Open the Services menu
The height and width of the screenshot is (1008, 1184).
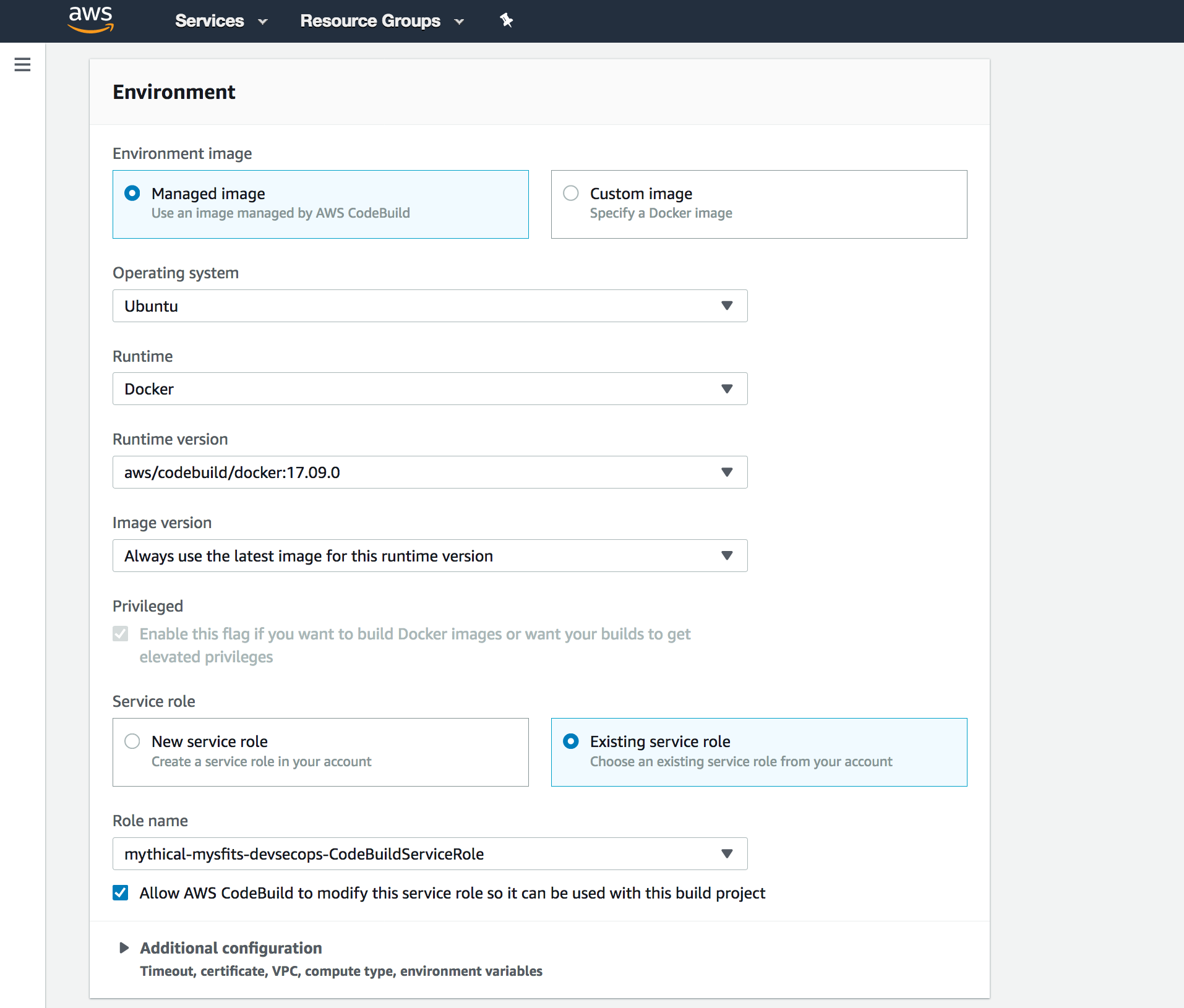221,21
